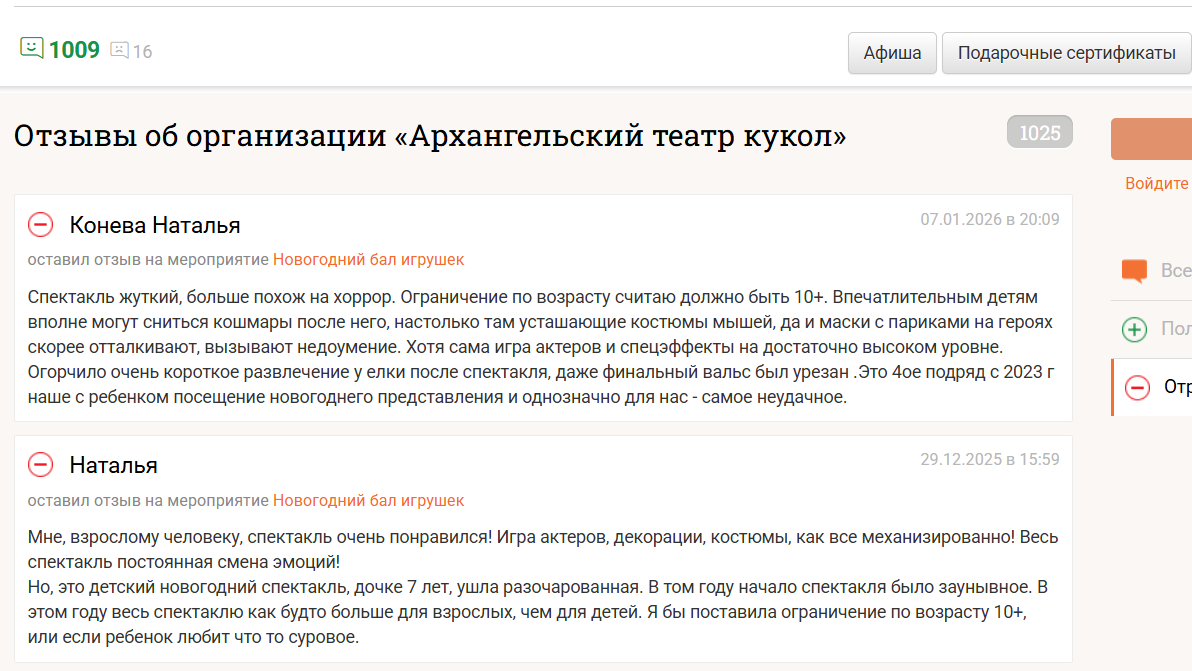Screen dimensions: 1192x671
Task: Click red minus icon beside Конева Наталья
Action: (x=40, y=225)
